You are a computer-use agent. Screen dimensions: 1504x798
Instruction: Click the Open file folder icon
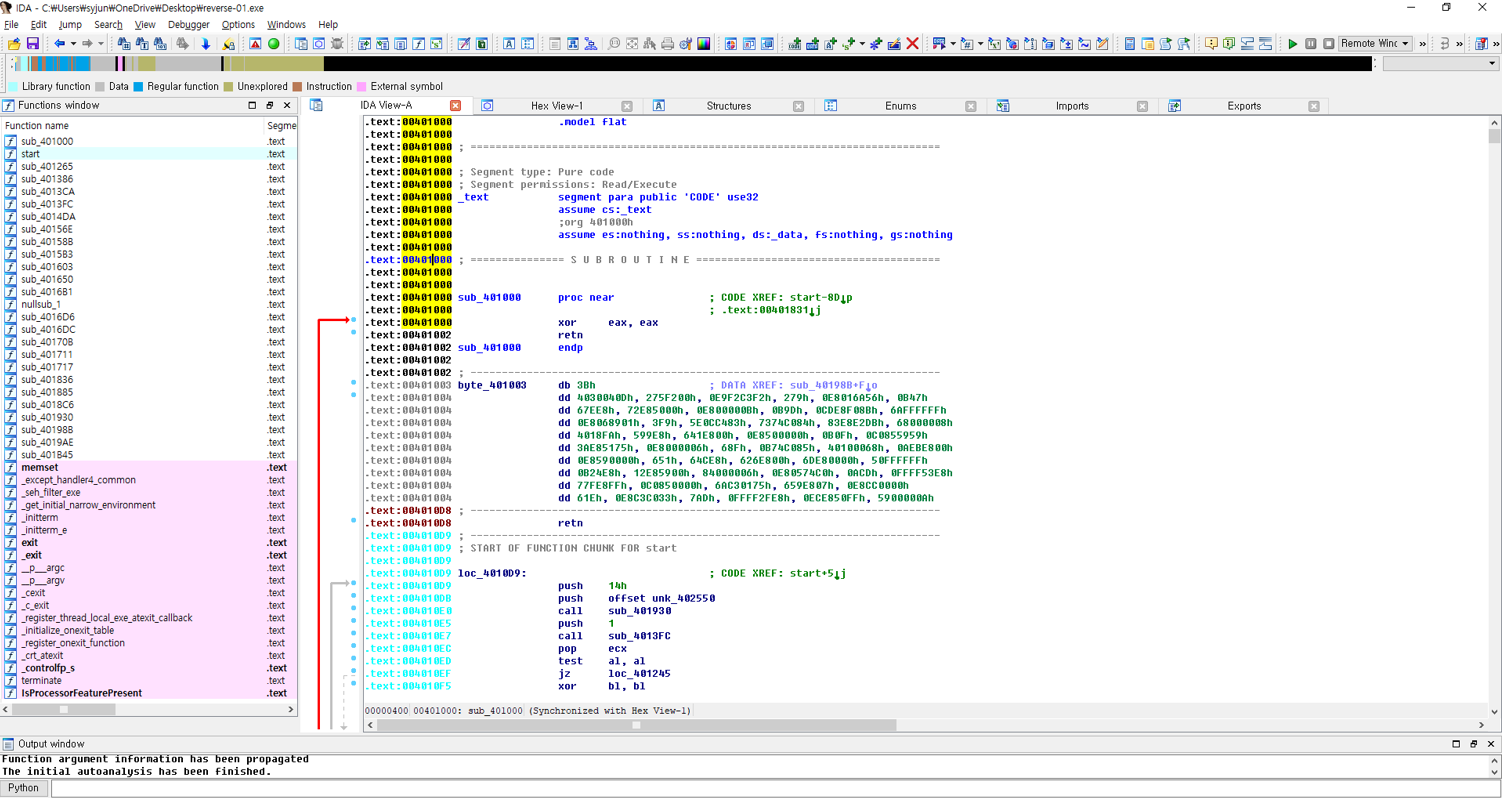[14, 44]
